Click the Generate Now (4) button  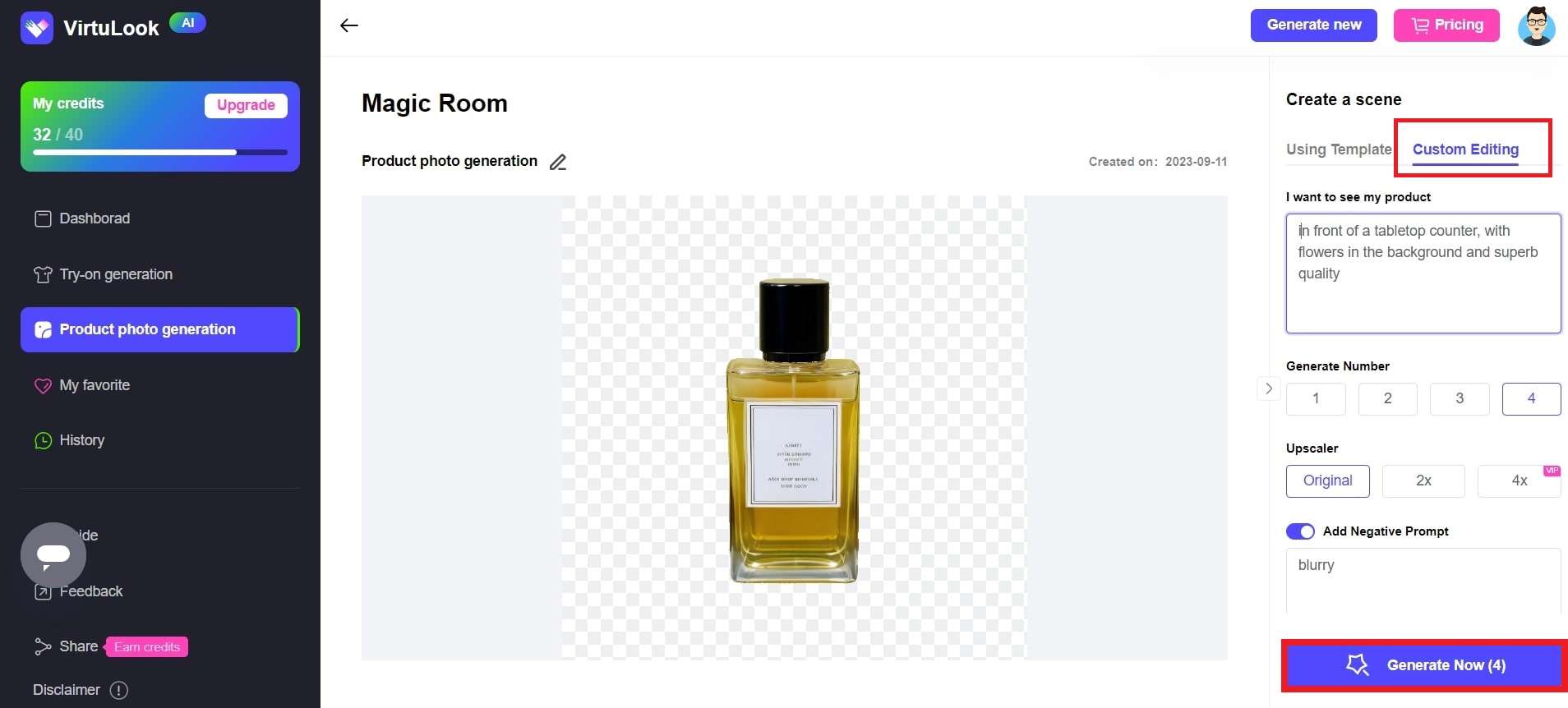[x=1424, y=665]
